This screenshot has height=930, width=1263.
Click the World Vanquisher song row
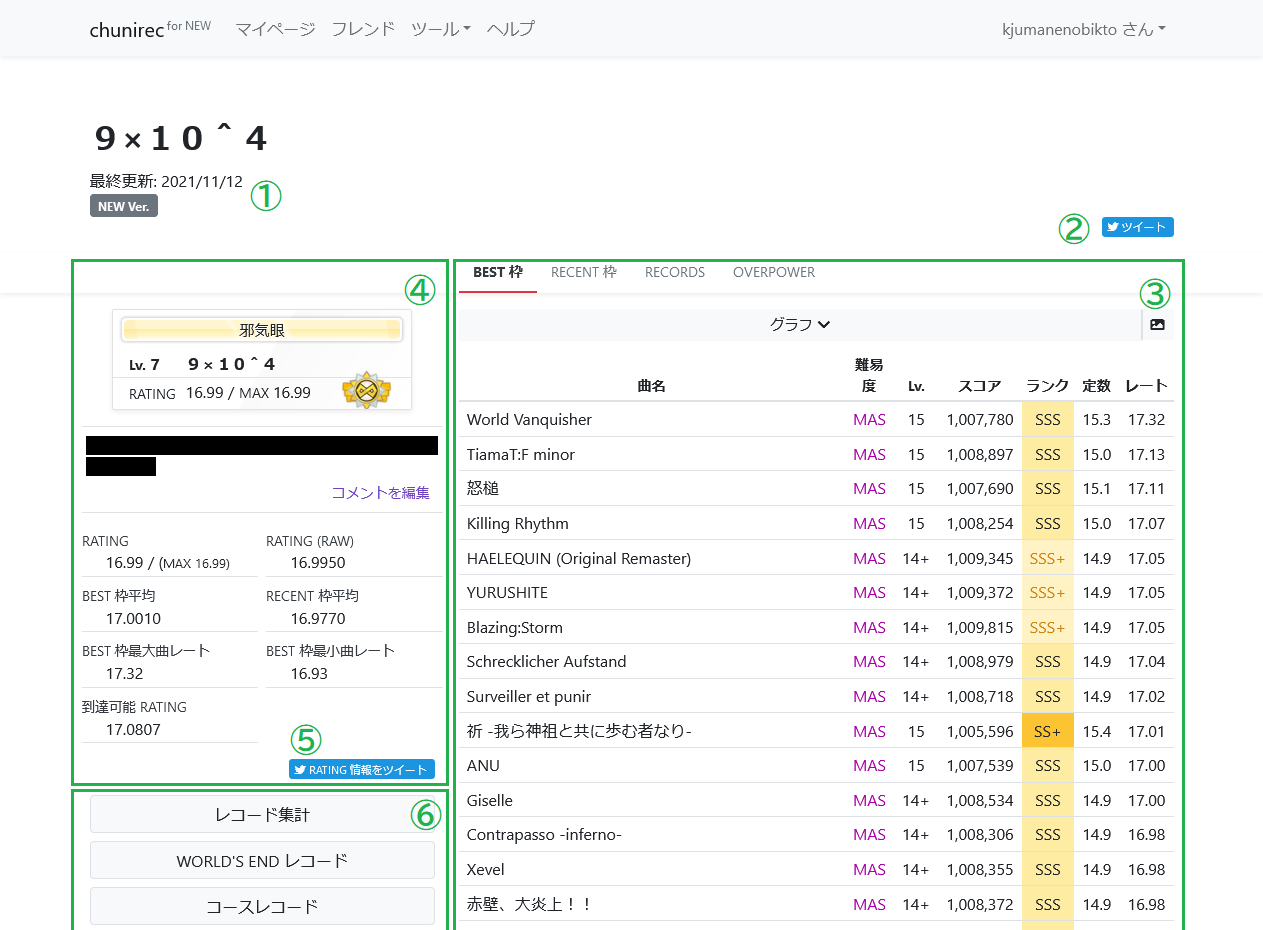529,419
